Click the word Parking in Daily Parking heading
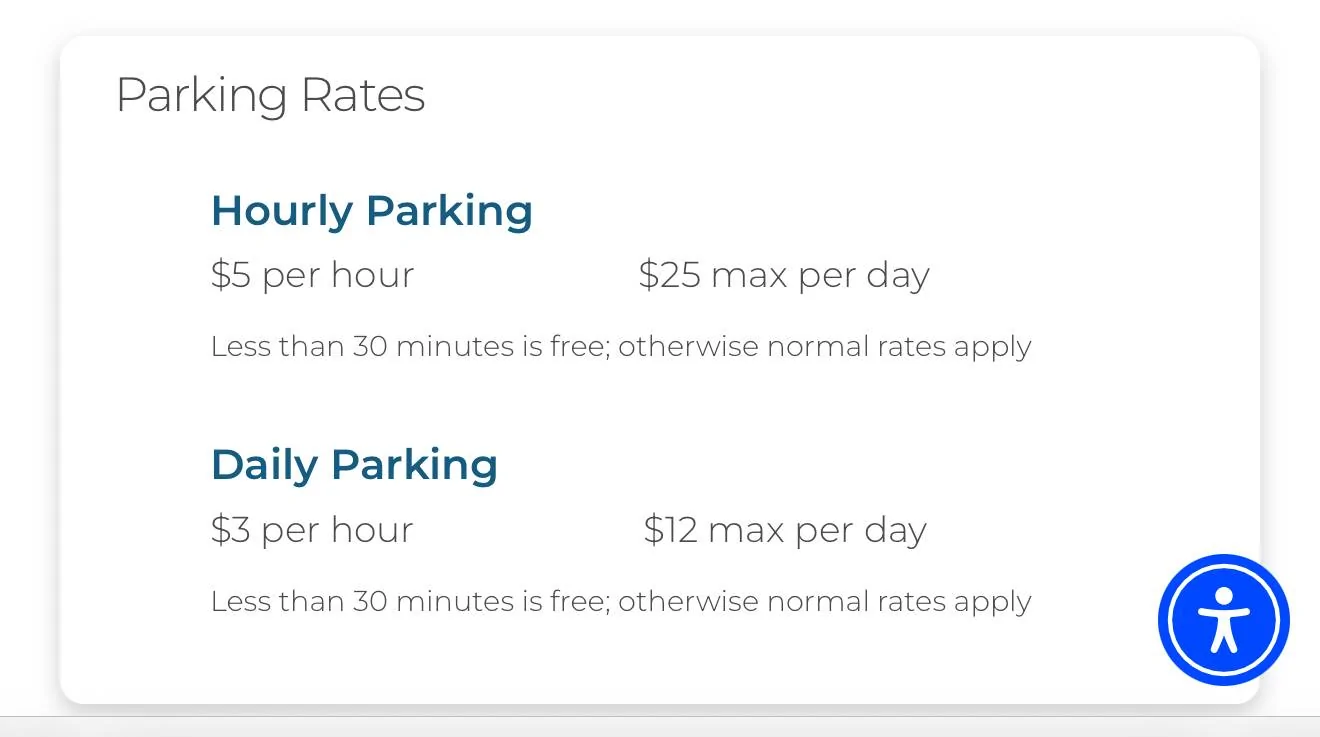The image size is (1320, 737). pos(414,466)
